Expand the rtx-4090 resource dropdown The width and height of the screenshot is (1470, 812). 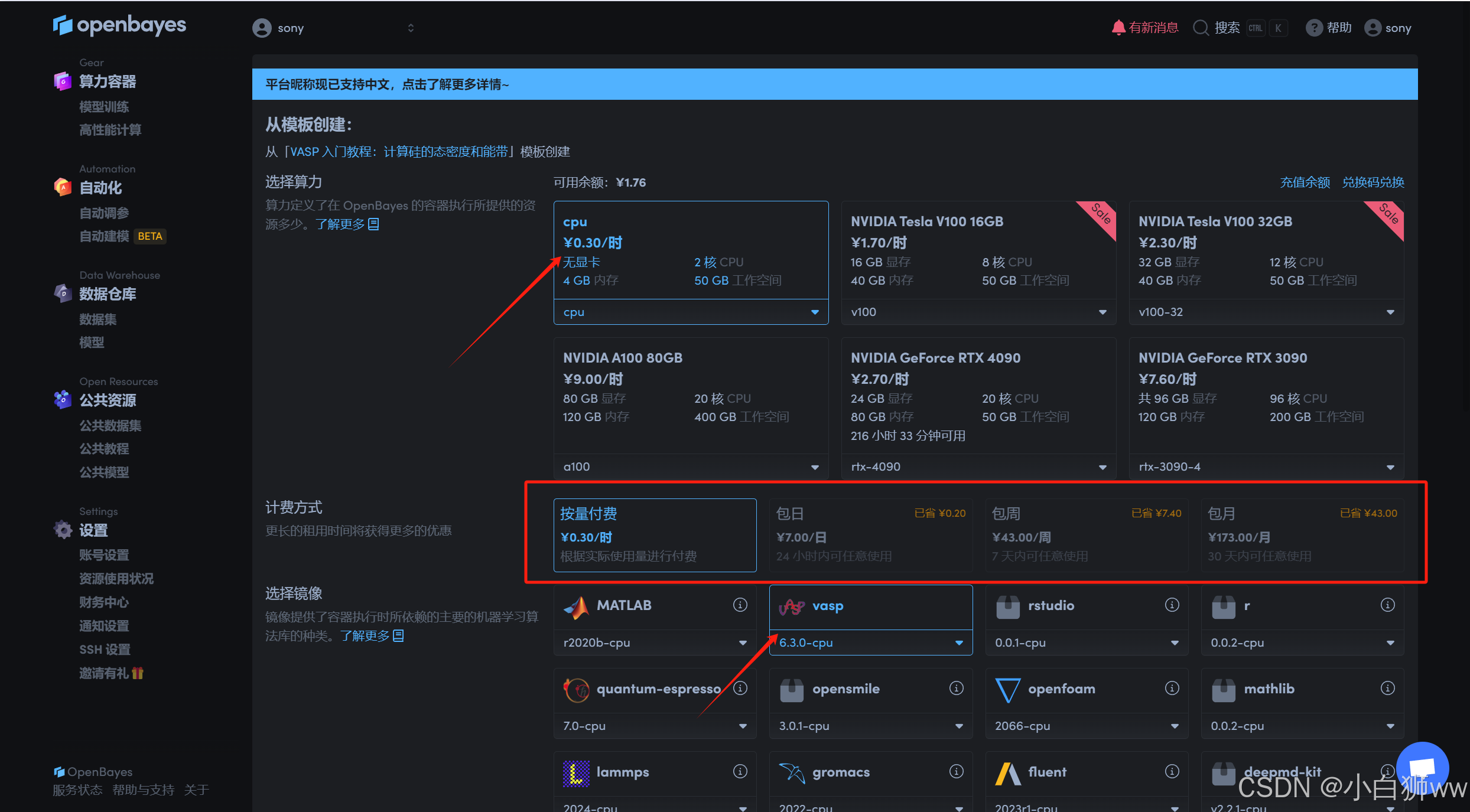point(978,467)
